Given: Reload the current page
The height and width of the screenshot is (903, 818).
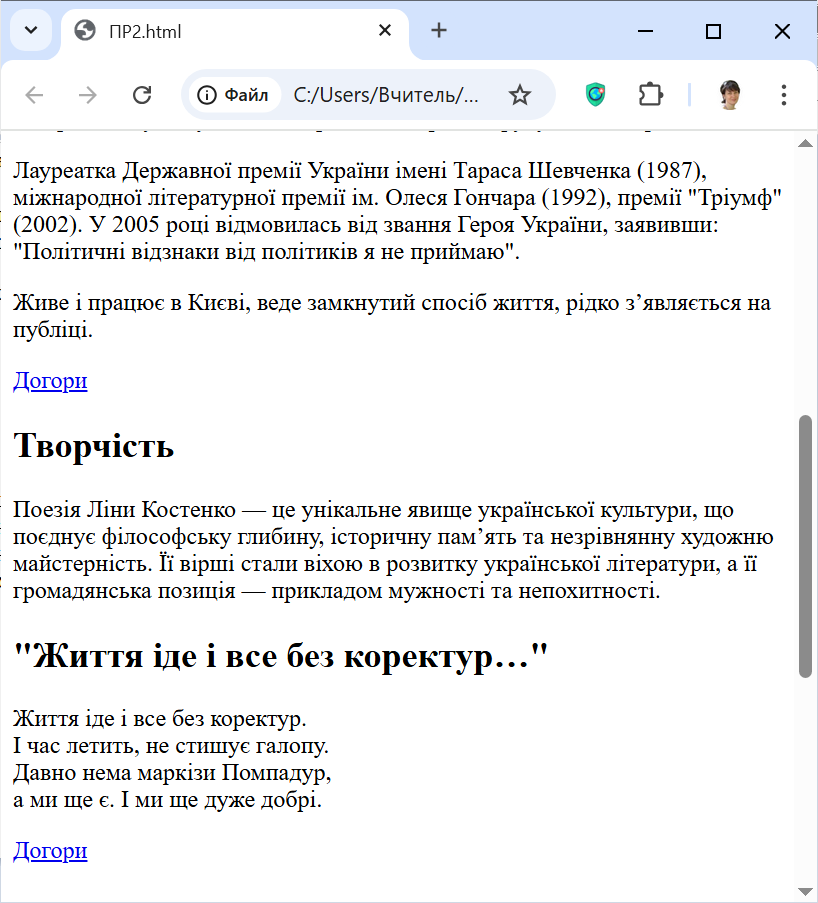Looking at the screenshot, I should (x=142, y=95).
